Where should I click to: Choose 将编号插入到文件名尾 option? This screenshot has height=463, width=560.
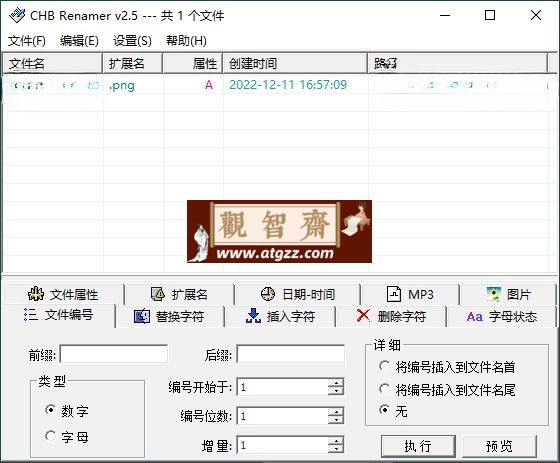384,389
